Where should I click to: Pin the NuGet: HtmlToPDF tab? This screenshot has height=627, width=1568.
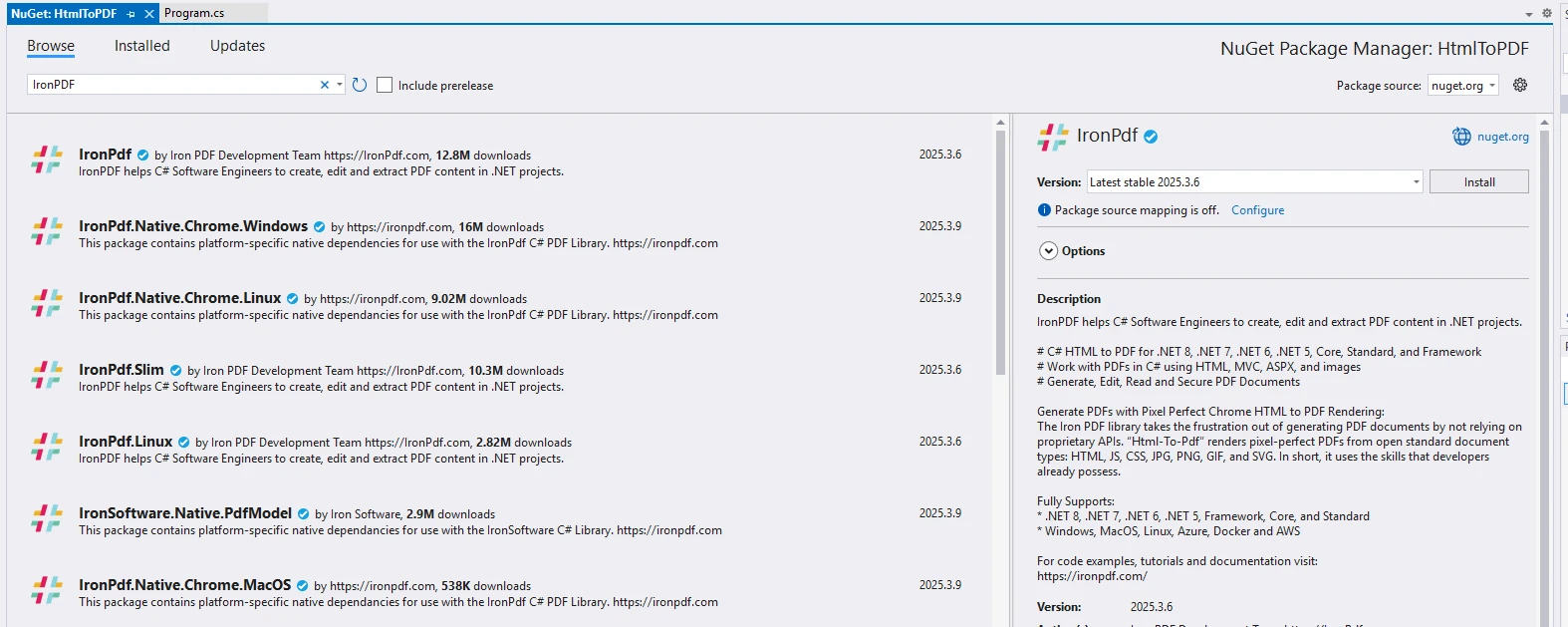131,14
